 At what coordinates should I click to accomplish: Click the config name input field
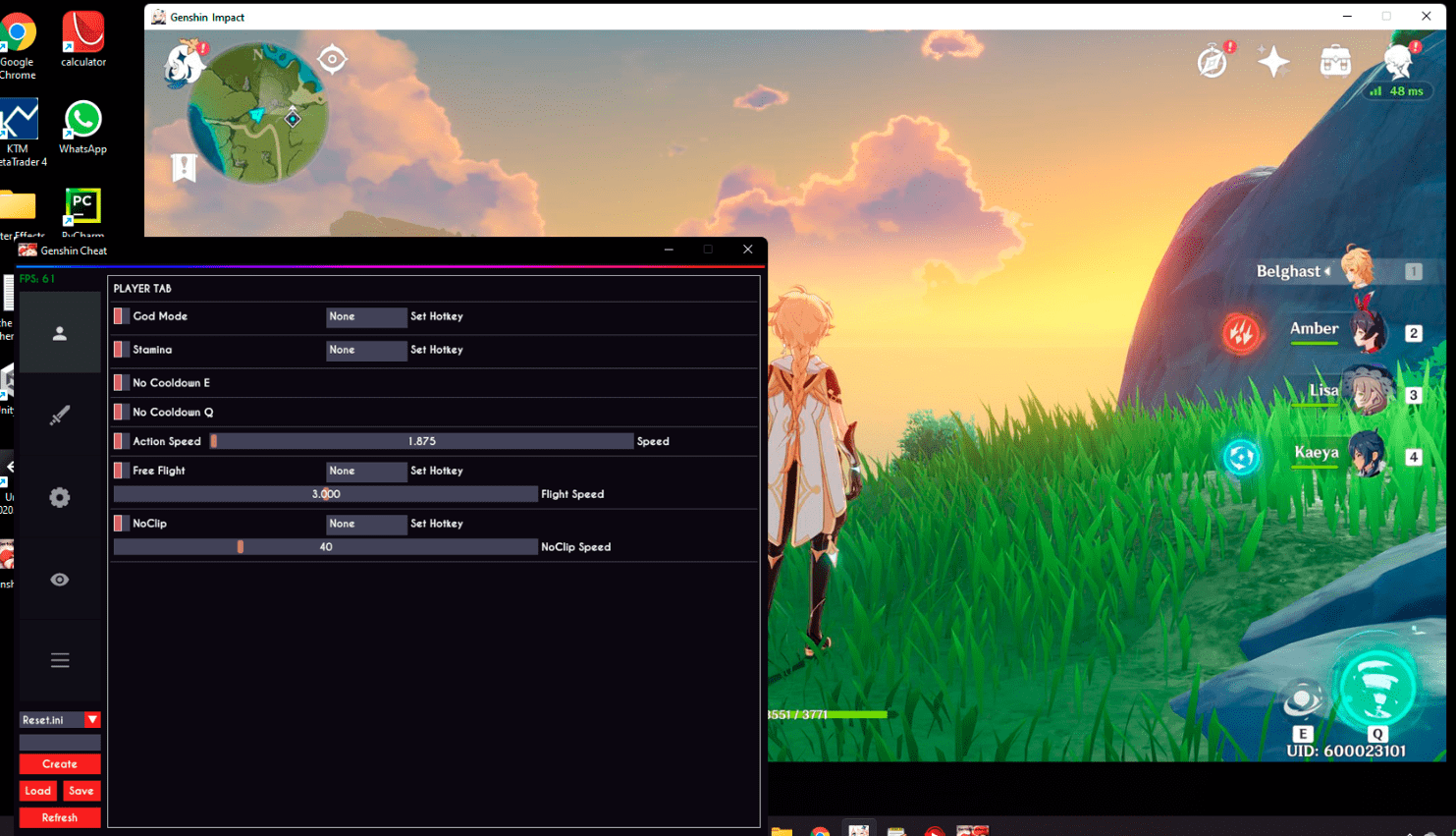60,743
